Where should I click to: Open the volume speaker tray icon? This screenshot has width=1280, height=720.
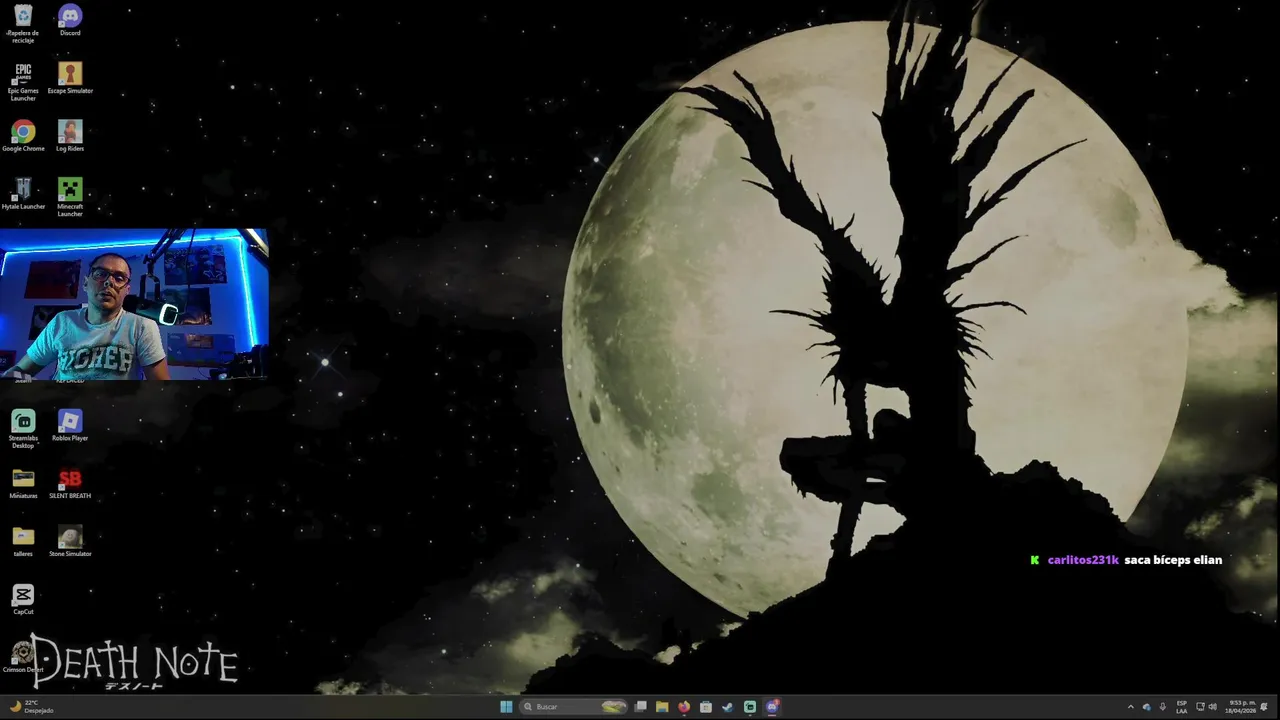pyautogui.click(x=1213, y=707)
